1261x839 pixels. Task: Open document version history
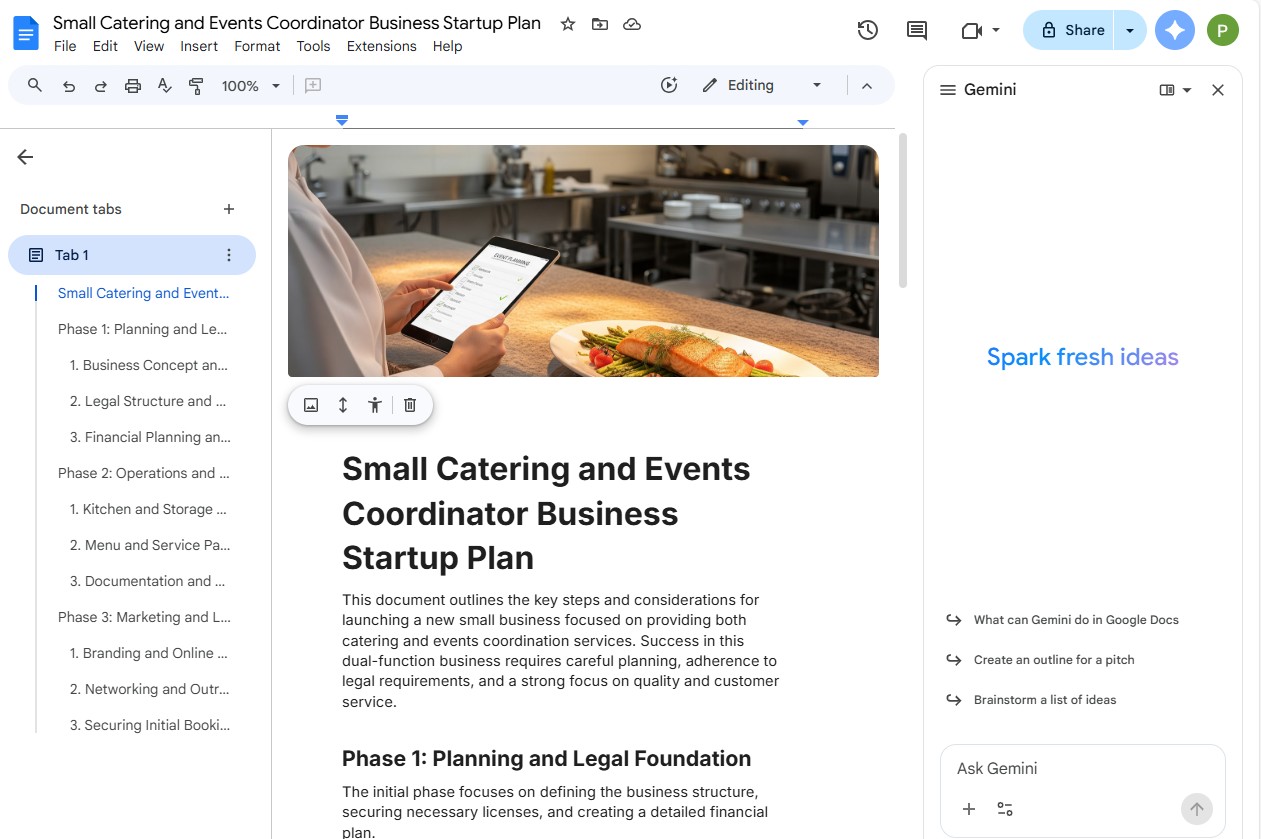(867, 30)
